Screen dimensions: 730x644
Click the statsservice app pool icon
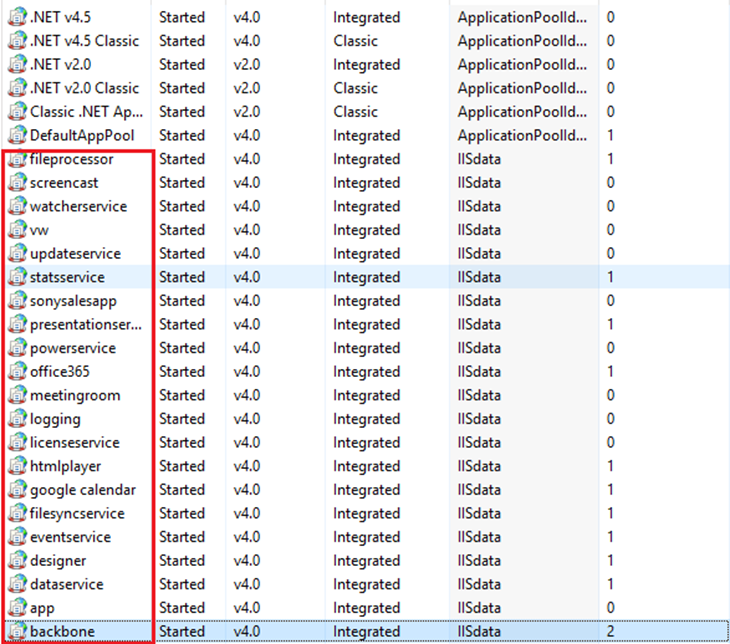tap(17, 278)
